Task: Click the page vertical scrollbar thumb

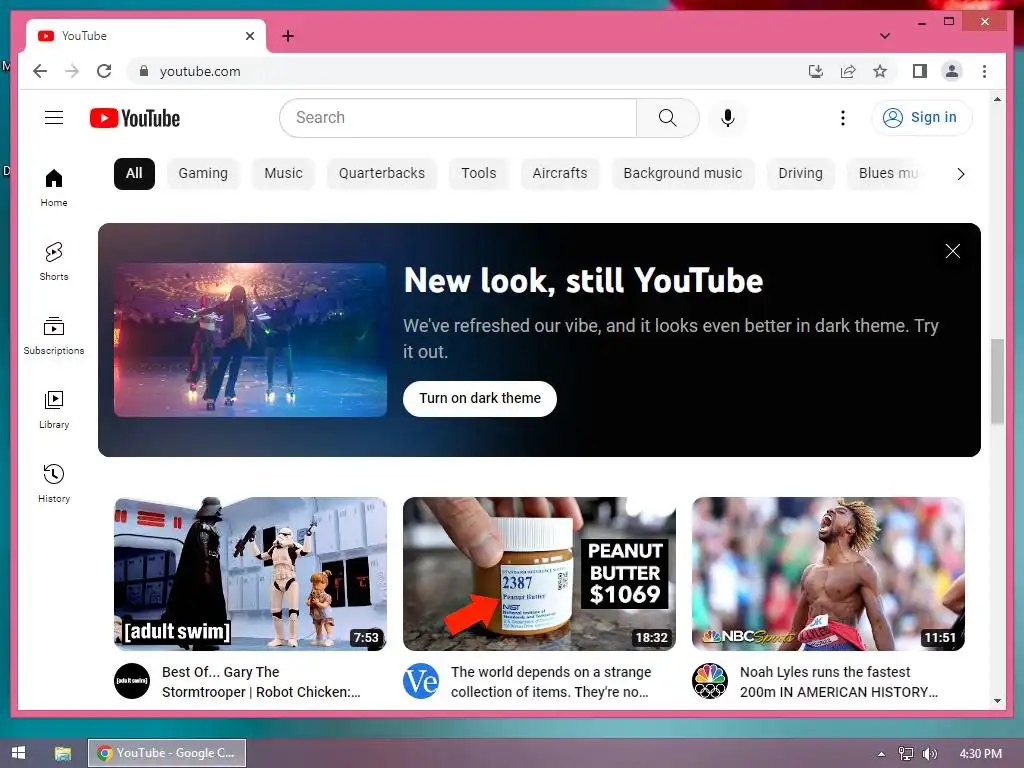Action: click(997, 382)
